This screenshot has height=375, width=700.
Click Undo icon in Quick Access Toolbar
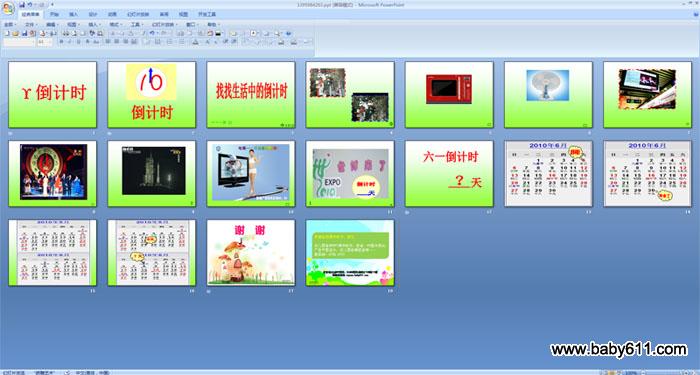tap(29, 4)
